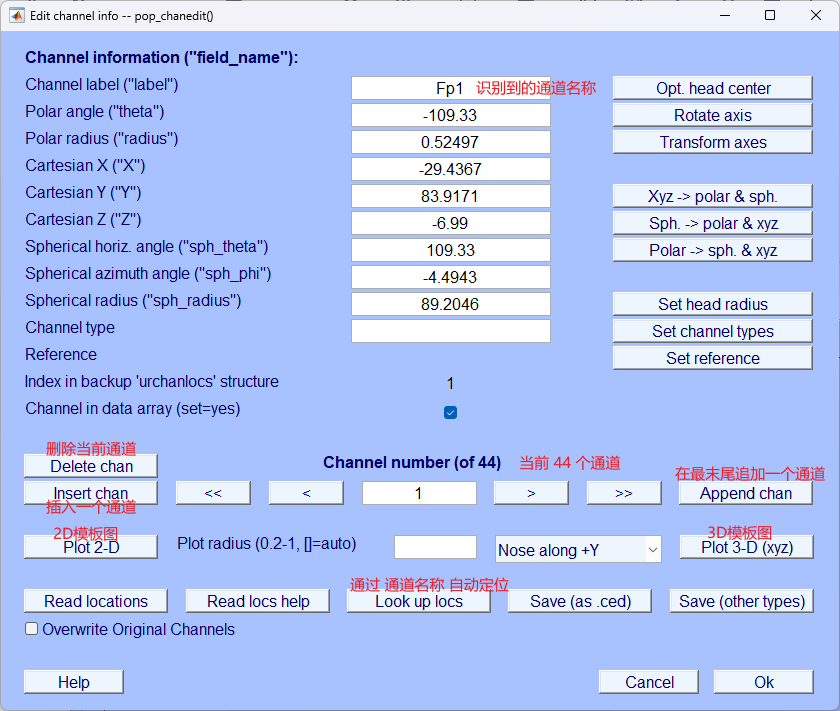This screenshot has width=840, height=711.
Task: Toggle the Channel in data array checkbox
Action: tap(451, 413)
